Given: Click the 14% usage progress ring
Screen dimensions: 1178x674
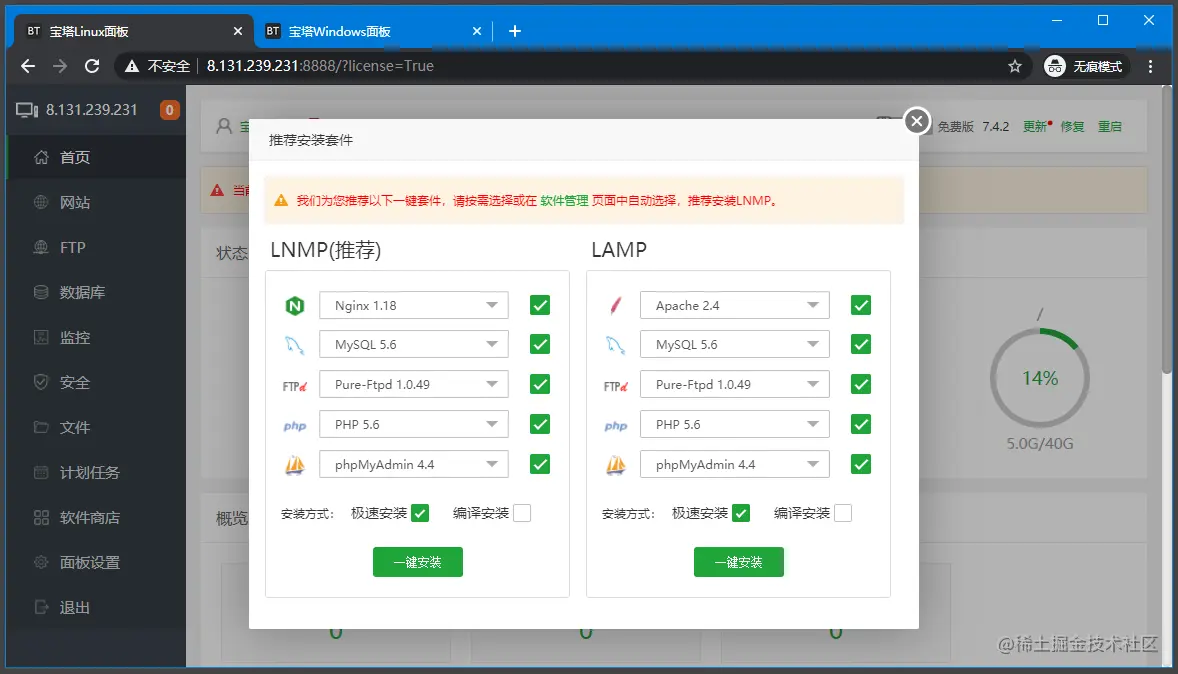Looking at the screenshot, I should tap(1040, 378).
